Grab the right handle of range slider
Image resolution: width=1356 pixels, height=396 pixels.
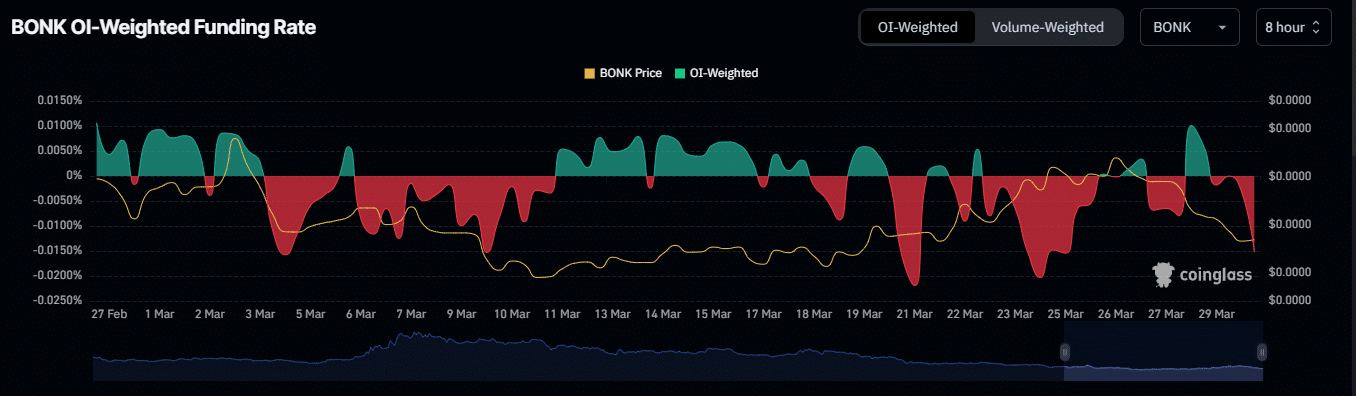click(1262, 351)
